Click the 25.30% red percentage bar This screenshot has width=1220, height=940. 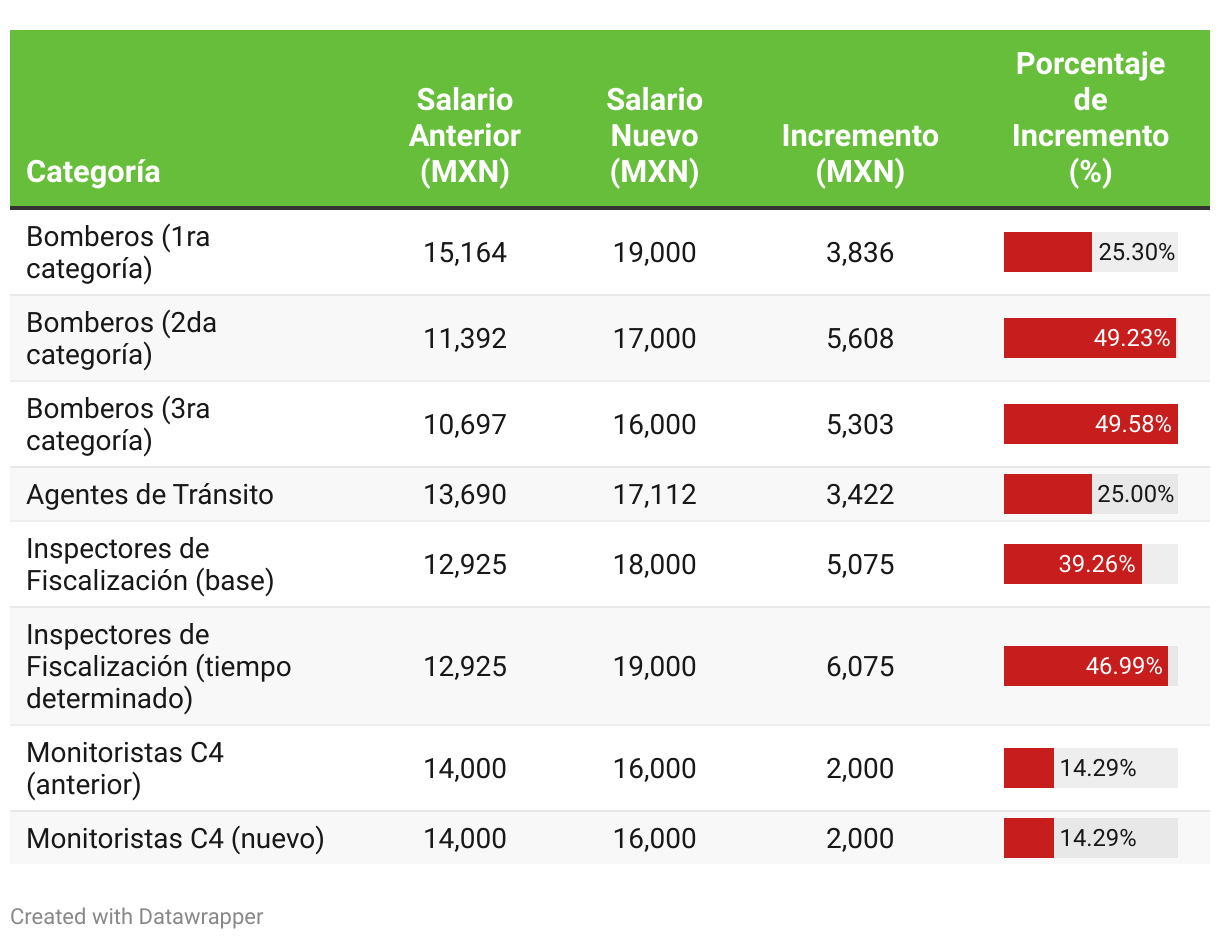(x=1047, y=252)
